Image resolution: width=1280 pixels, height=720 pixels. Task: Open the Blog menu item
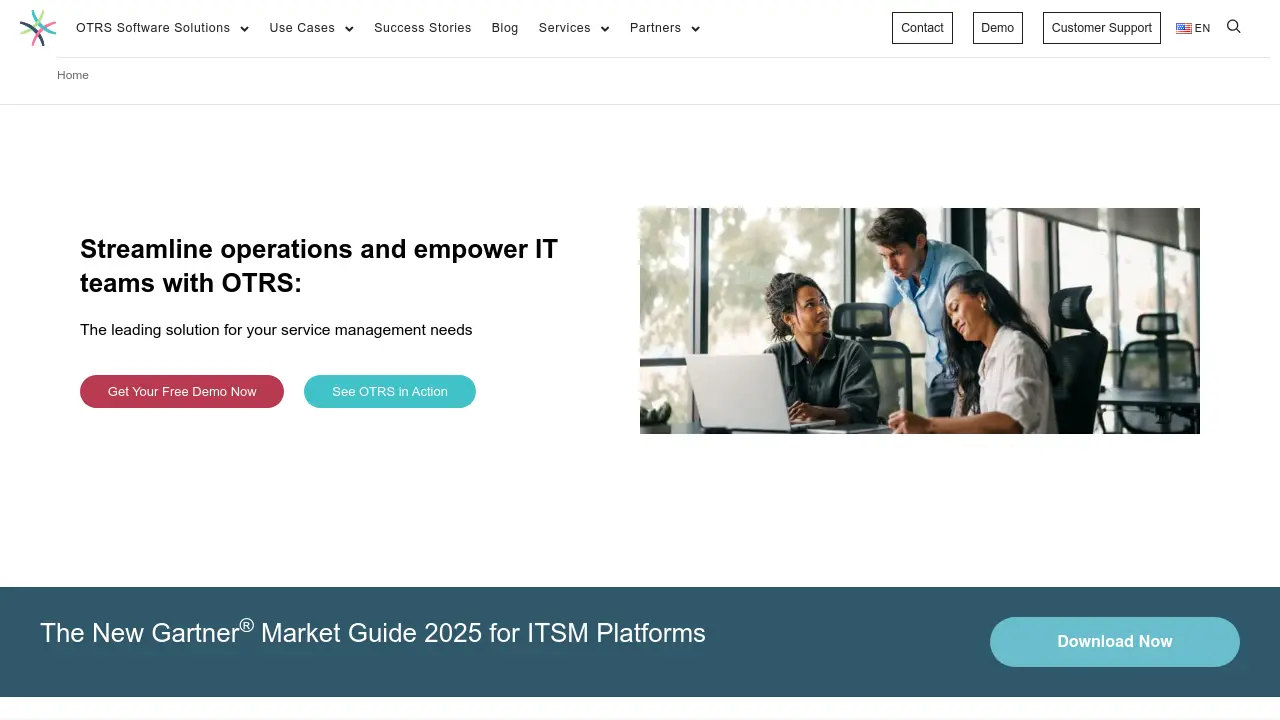click(504, 28)
